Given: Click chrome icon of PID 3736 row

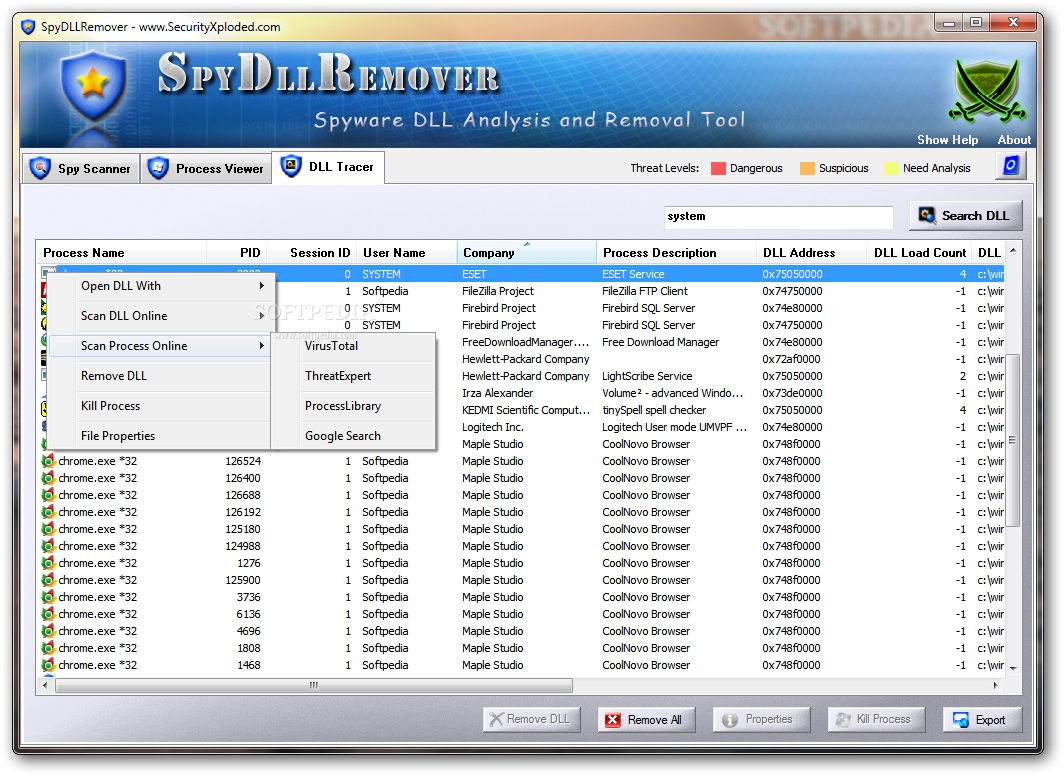Looking at the screenshot, I should [x=48, y=597].
